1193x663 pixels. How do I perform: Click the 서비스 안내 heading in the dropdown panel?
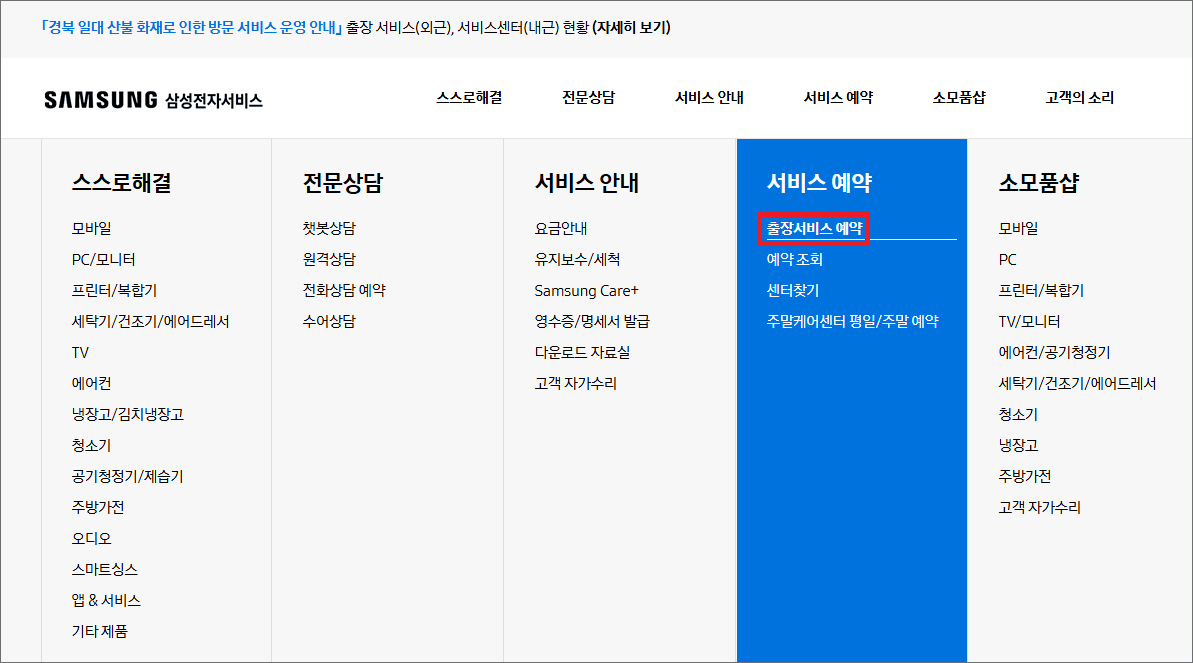[587, 183]
